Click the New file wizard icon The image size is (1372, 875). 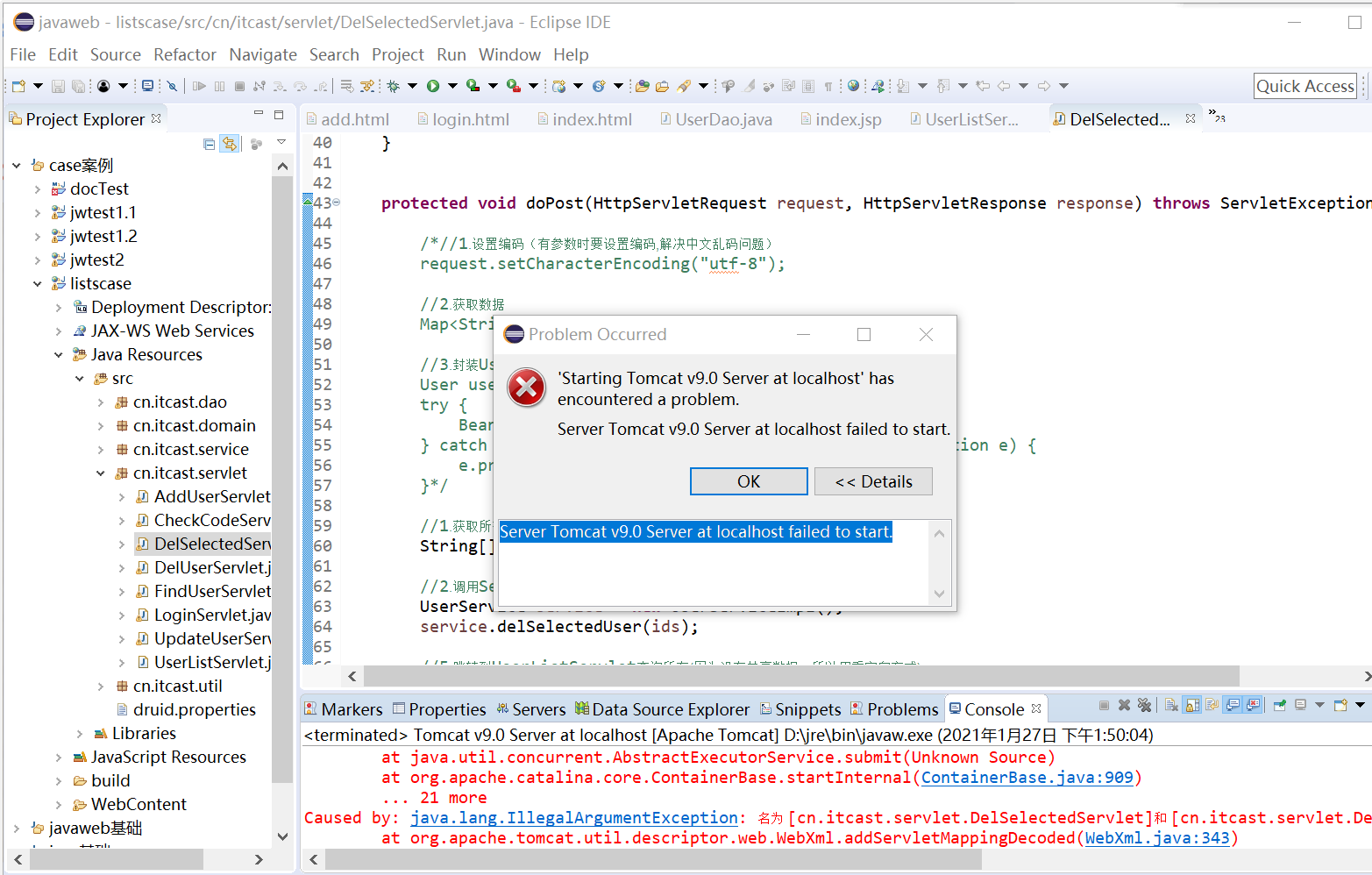coord(18,86)
